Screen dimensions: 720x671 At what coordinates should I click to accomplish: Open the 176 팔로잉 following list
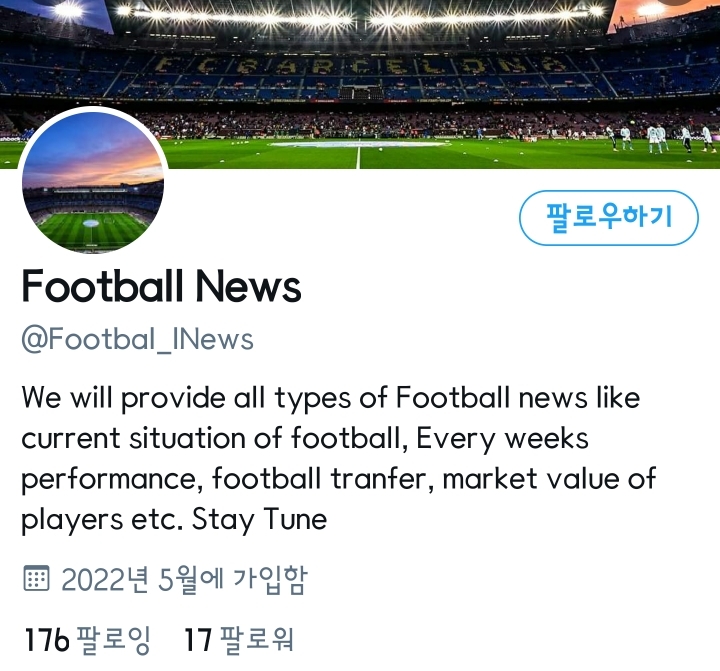tap(87, 639)
